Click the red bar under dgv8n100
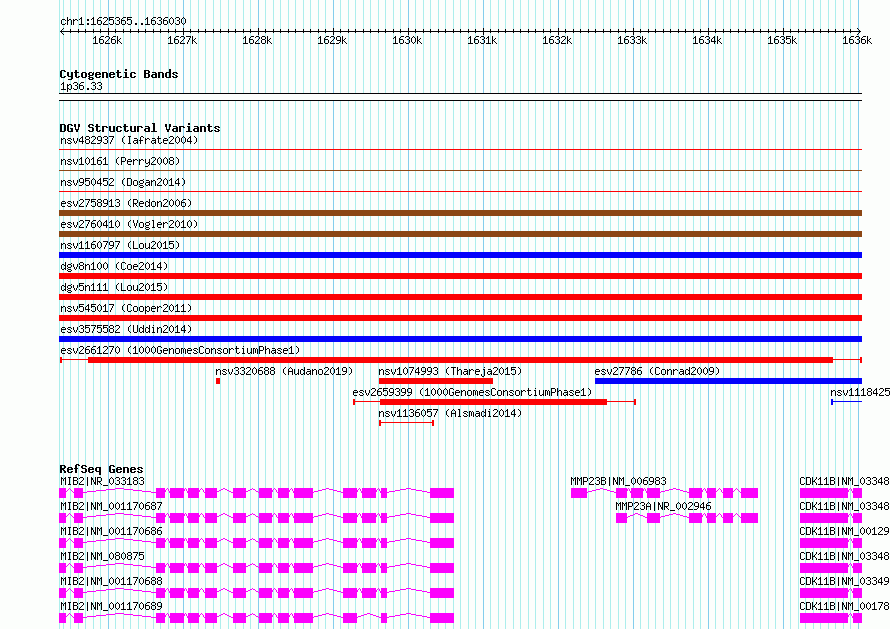The image size is (890, 629). [460, 276]
